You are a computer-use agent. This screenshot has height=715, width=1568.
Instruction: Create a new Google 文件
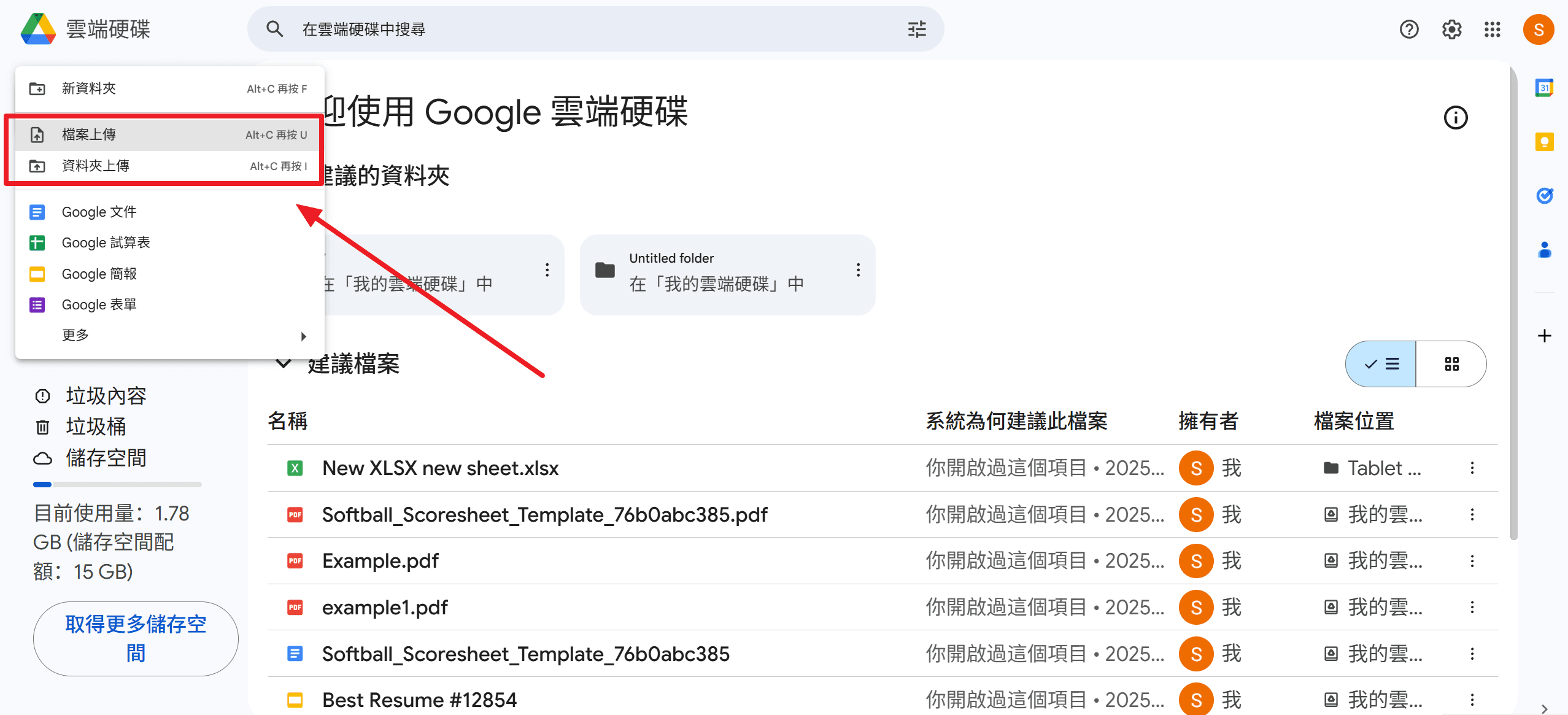(169, 212)
